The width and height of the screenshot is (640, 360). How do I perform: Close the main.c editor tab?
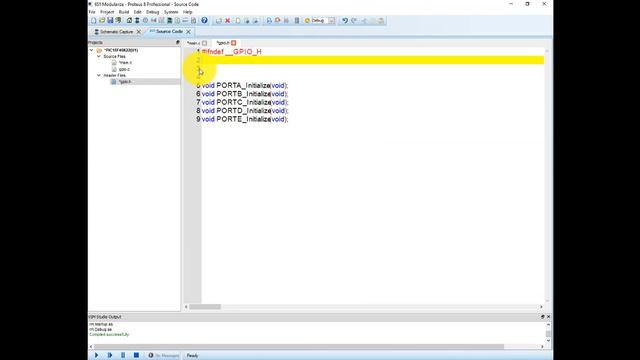click(204, 43)
